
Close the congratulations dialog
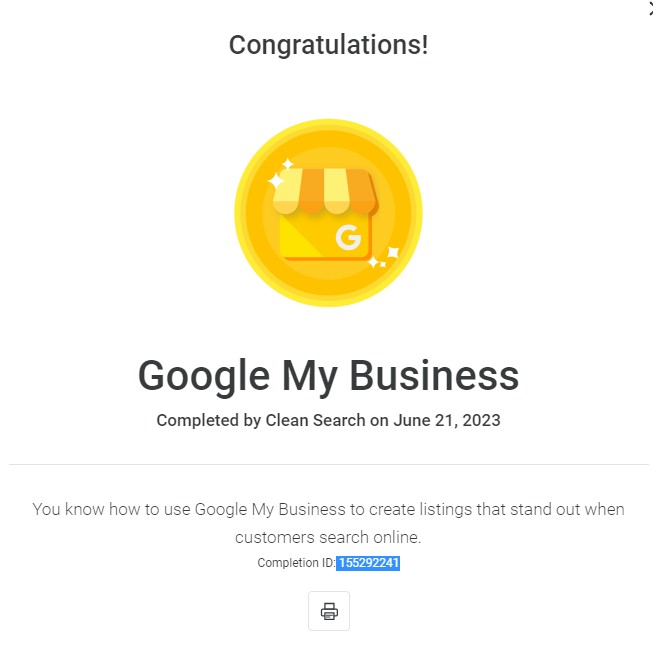click(x=650, y=8)
